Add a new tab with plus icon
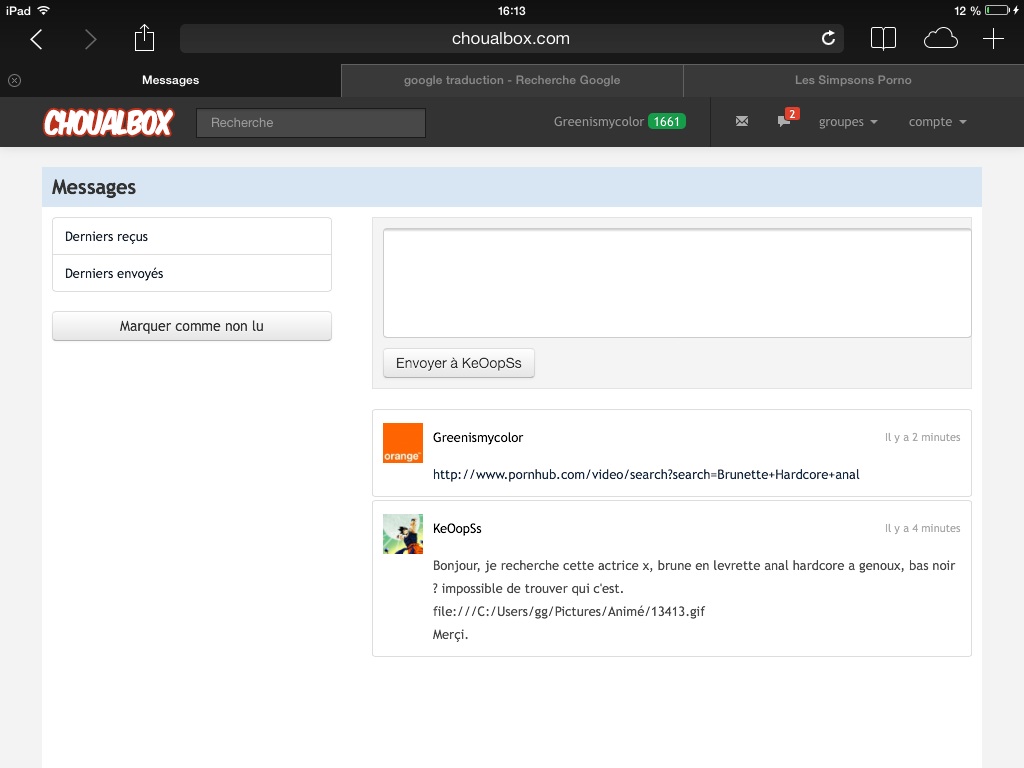 (x=993, y=39)
